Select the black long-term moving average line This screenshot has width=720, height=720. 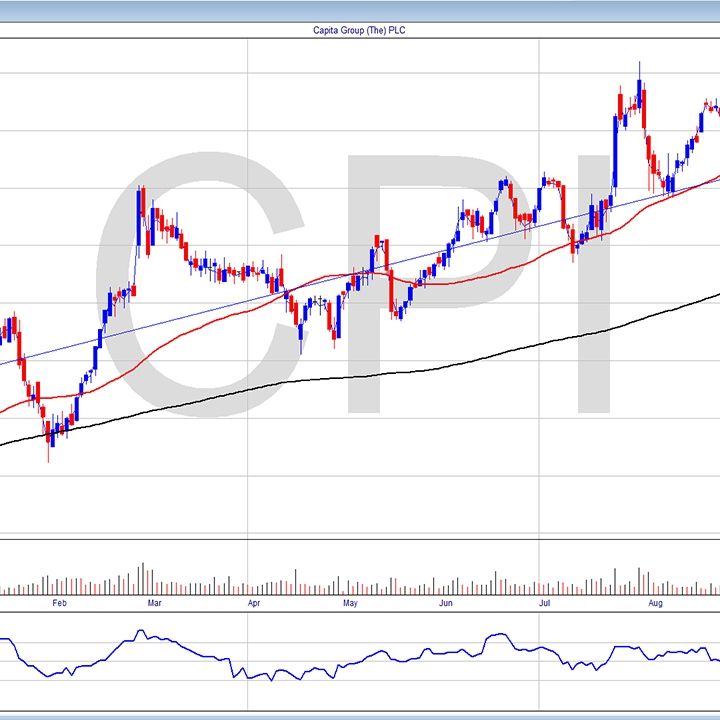tap(400, 371)
